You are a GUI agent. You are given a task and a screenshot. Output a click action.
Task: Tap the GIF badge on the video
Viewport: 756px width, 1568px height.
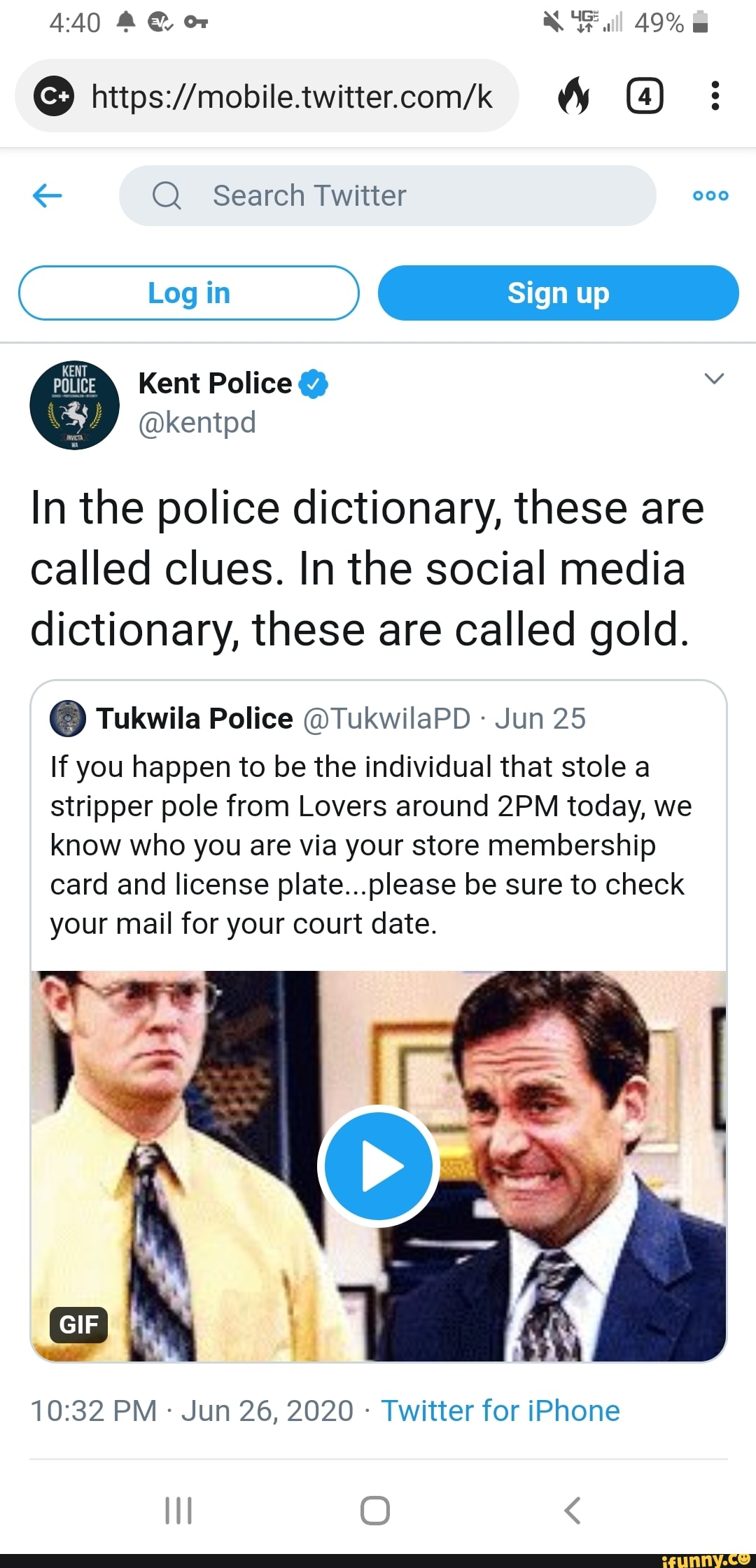point(77,1324)
